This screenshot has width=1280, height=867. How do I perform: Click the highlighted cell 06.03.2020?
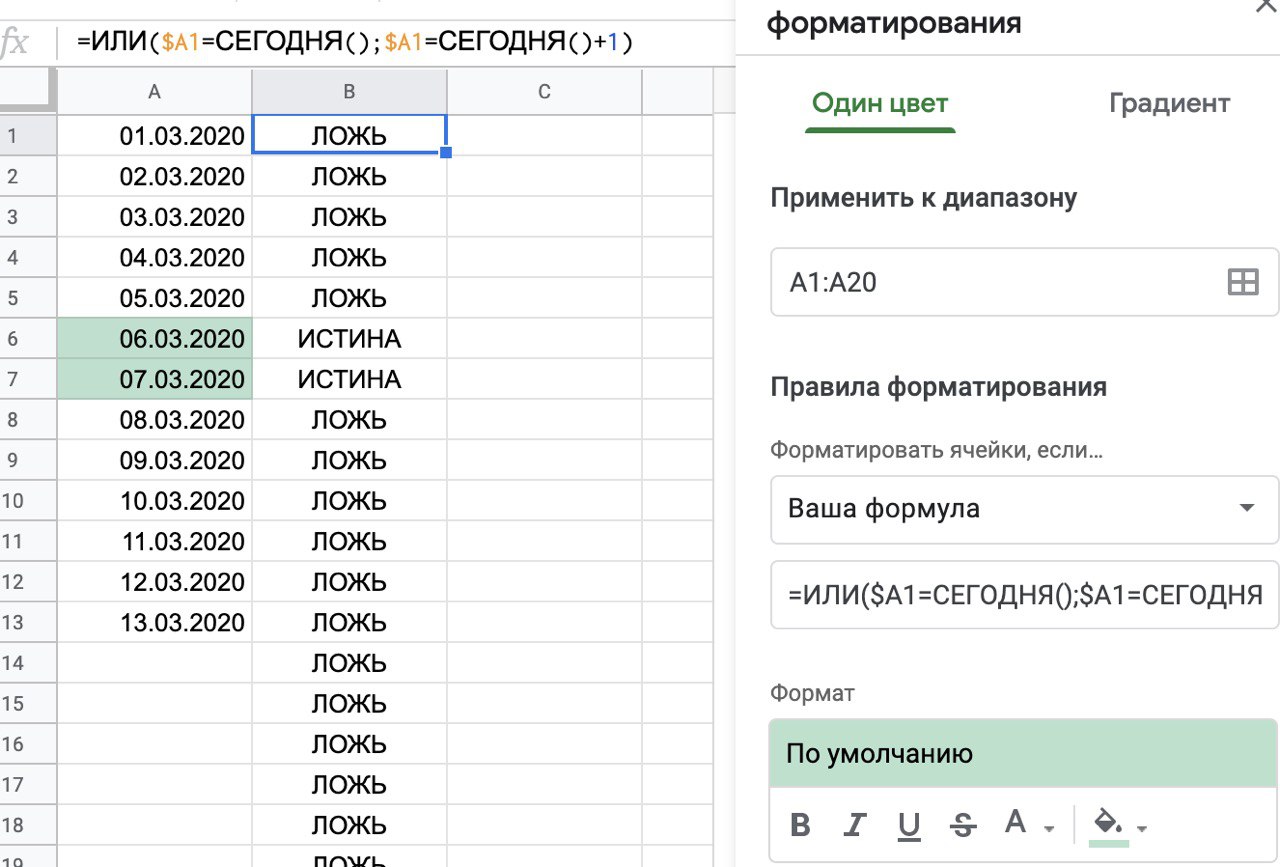[x=155, y=339]
